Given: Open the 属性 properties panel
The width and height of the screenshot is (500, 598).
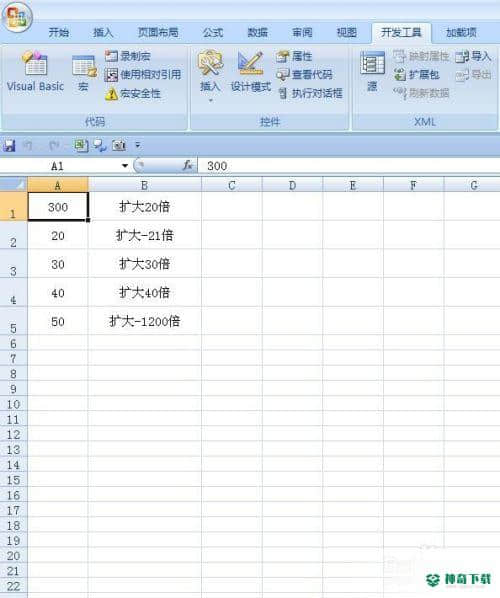Looking at the screenshot, I should tap(294, 56).
